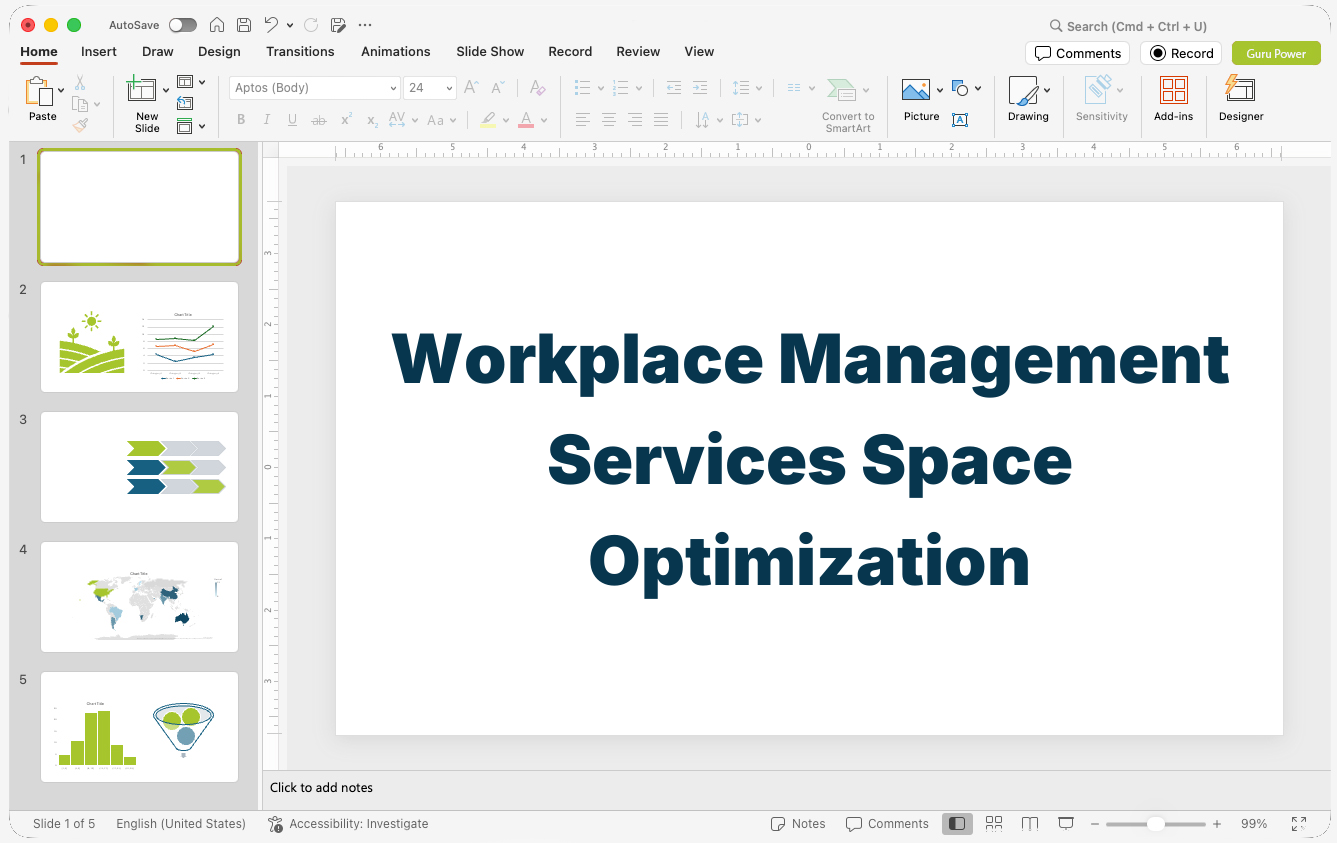Toggle Underline formatting

[x=292, y=120]
